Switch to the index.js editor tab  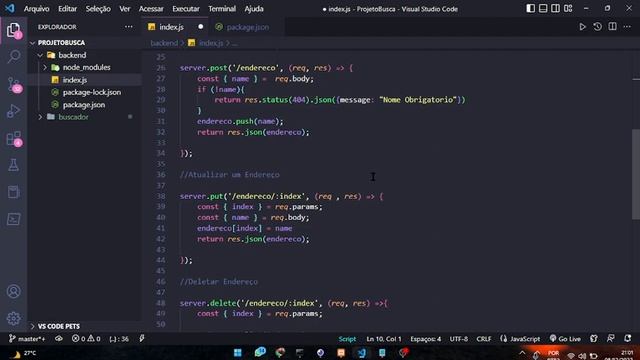point(176,27)
